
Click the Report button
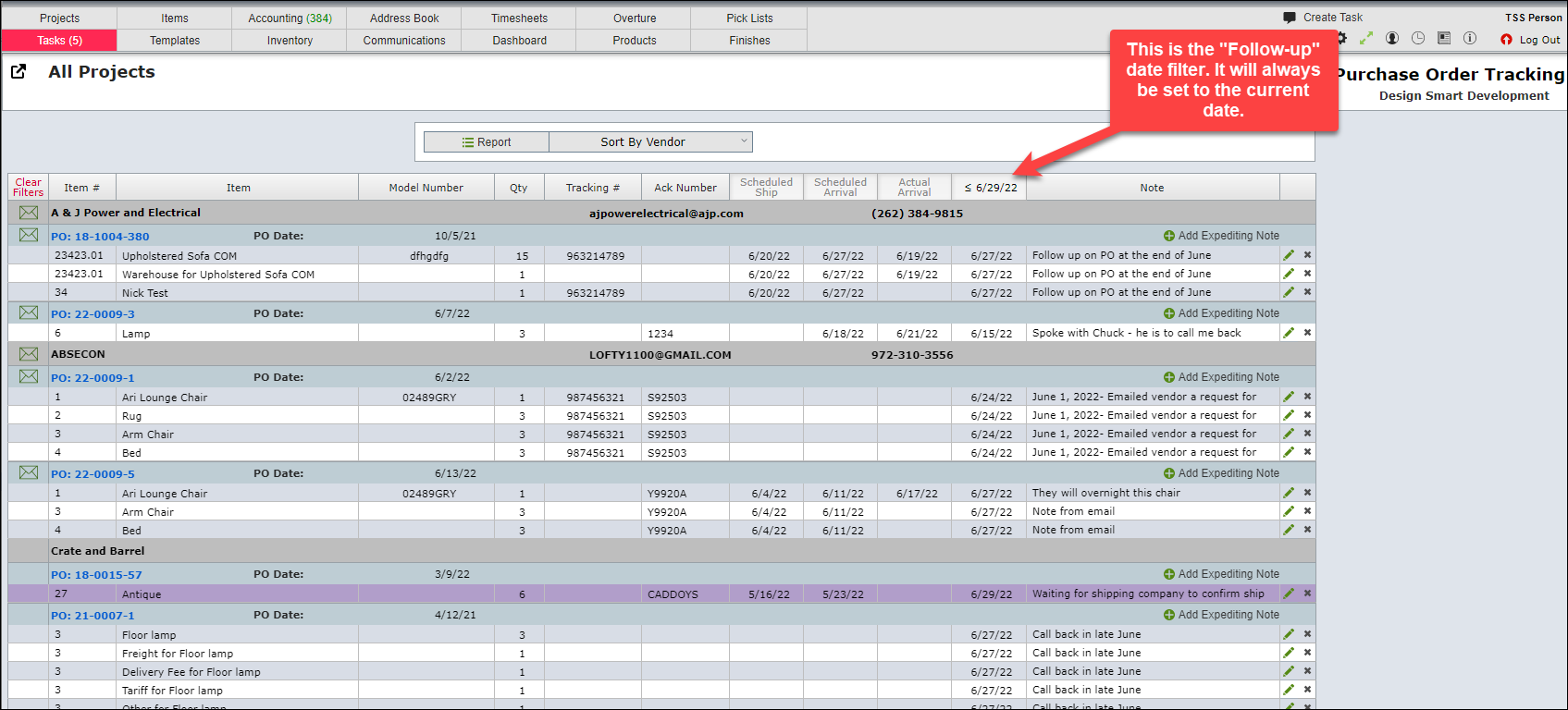[487, 141]
